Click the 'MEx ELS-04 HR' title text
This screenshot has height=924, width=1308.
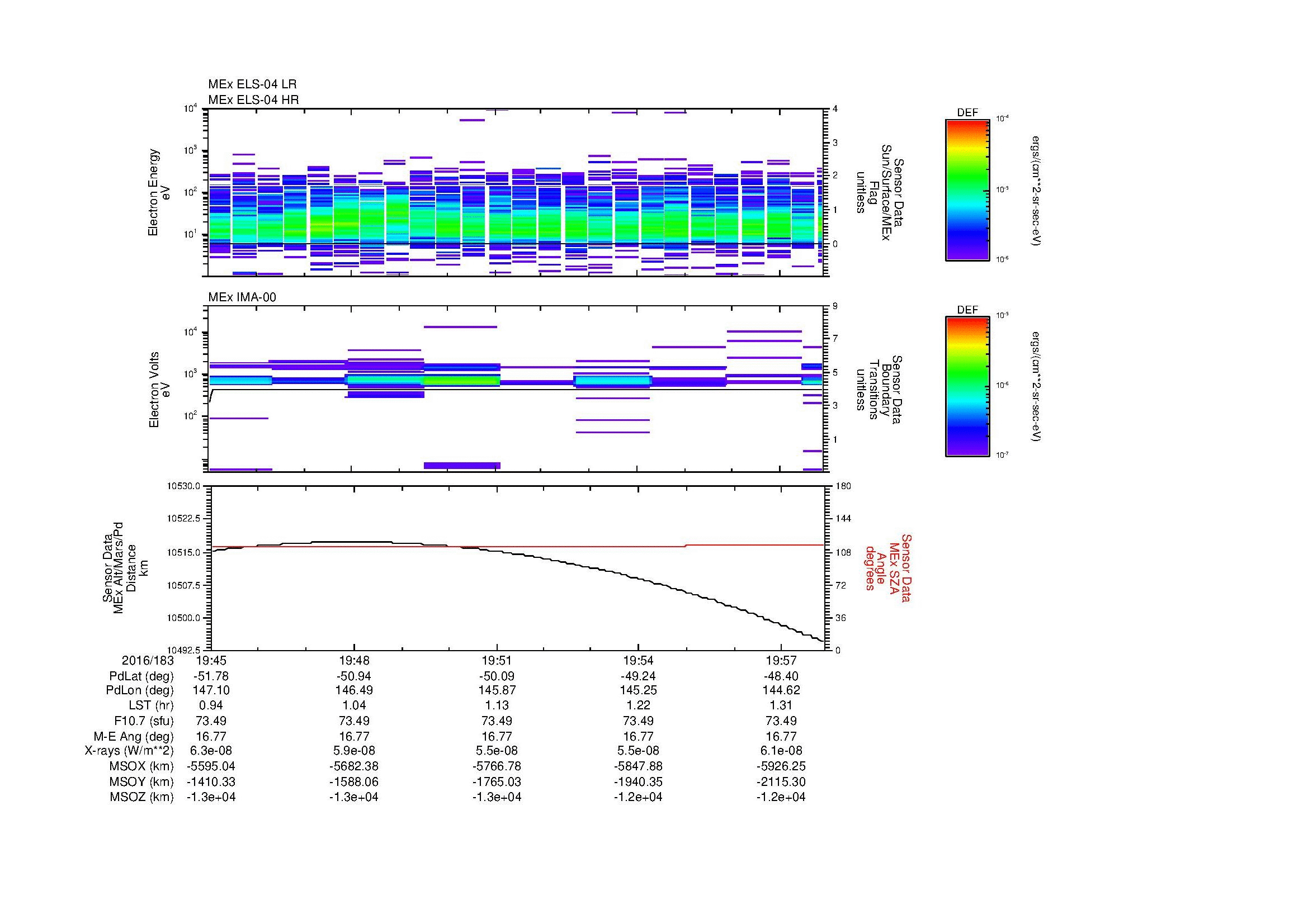(x=253, y=99)
